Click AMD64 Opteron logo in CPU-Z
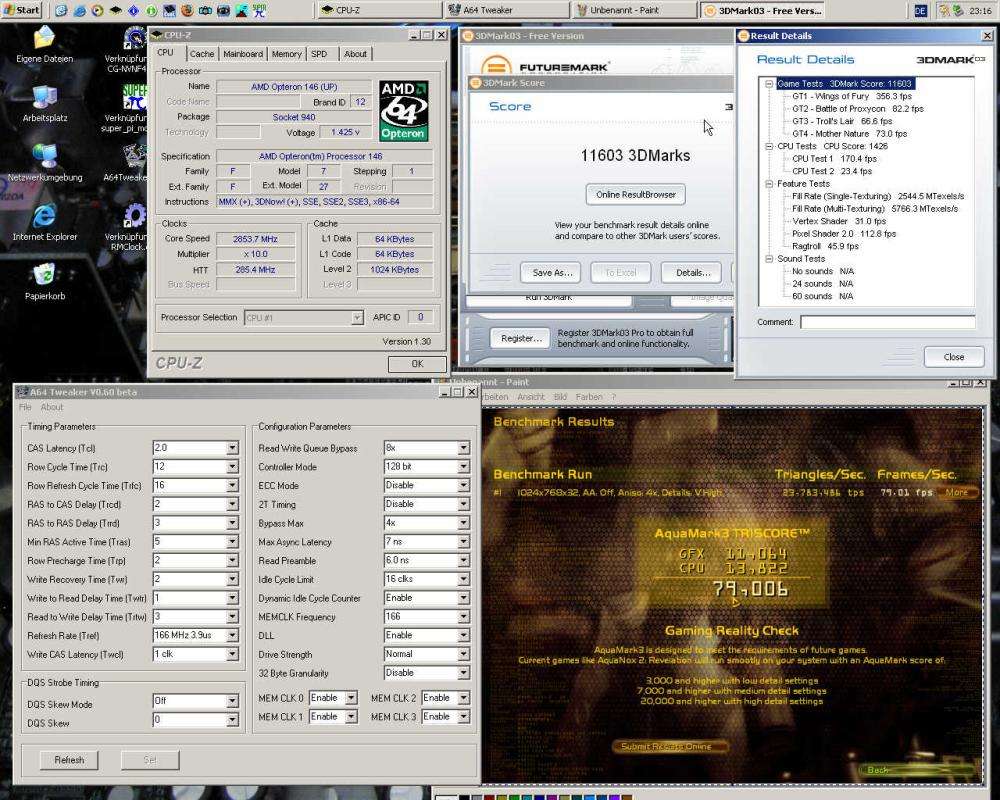The image size is (1000, 800). point(403,110)
